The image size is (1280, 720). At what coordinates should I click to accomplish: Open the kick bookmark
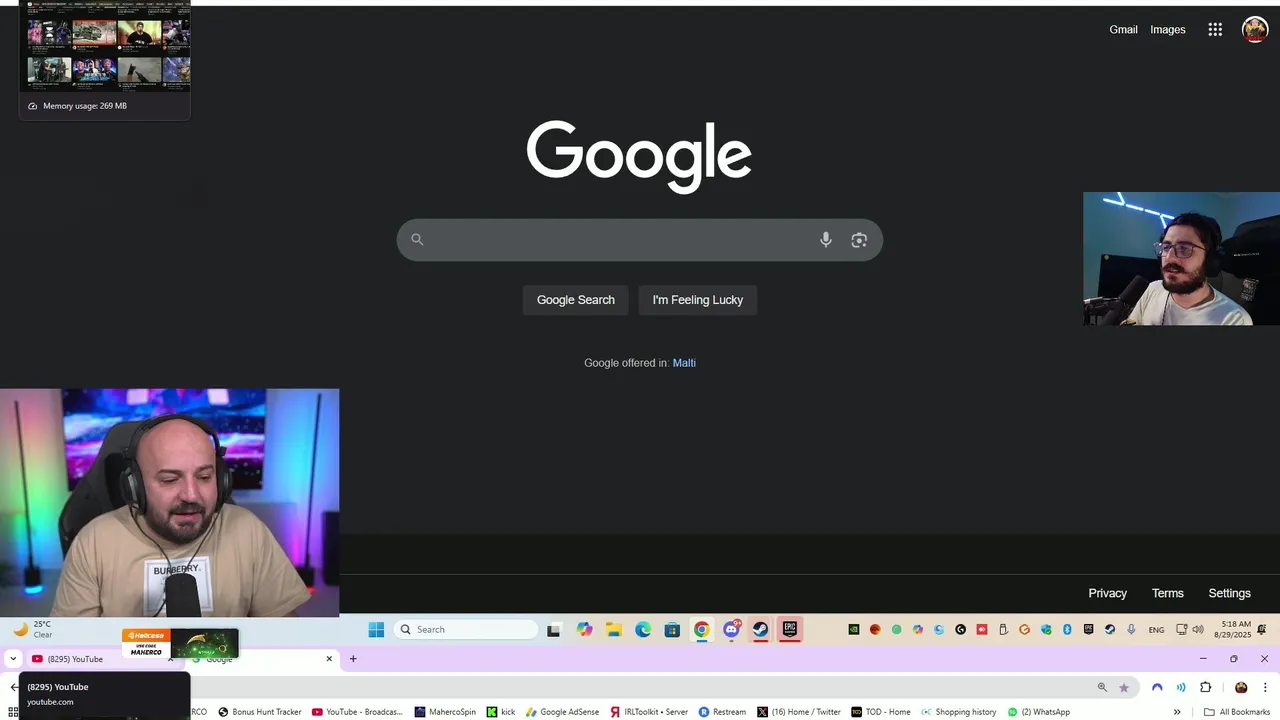pyautogui.click(x=501, y=712)
